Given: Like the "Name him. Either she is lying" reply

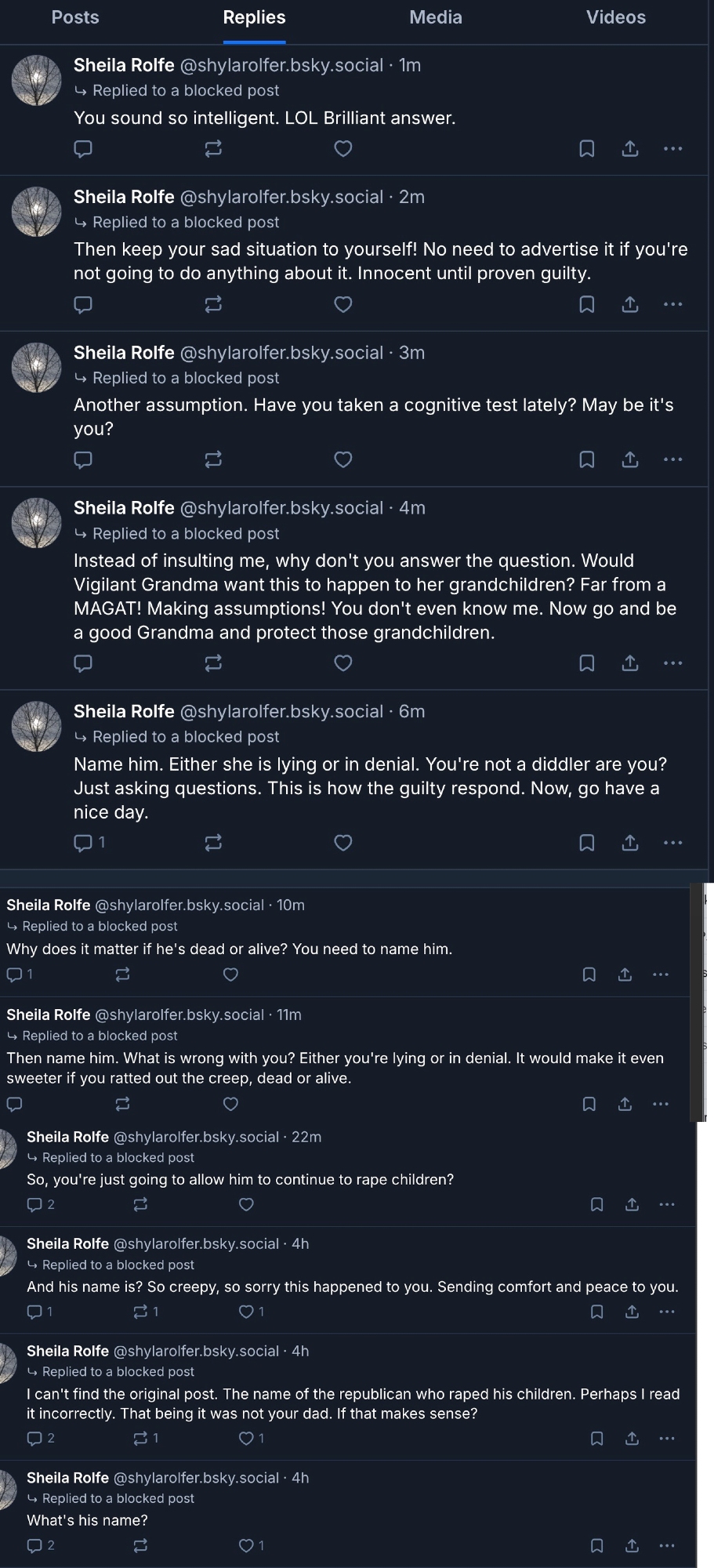Looking at the screenshot, I should click(343, 843).
